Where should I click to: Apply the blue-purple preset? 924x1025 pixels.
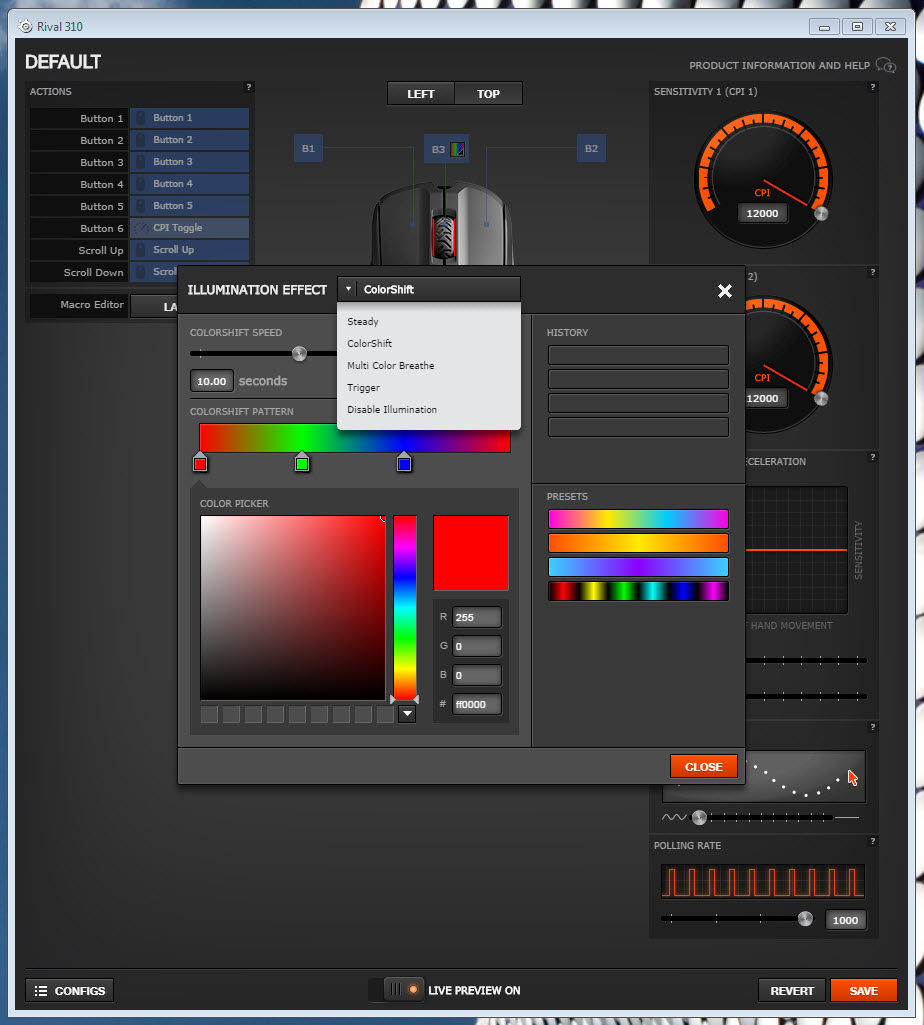click(x=638, y=567)
